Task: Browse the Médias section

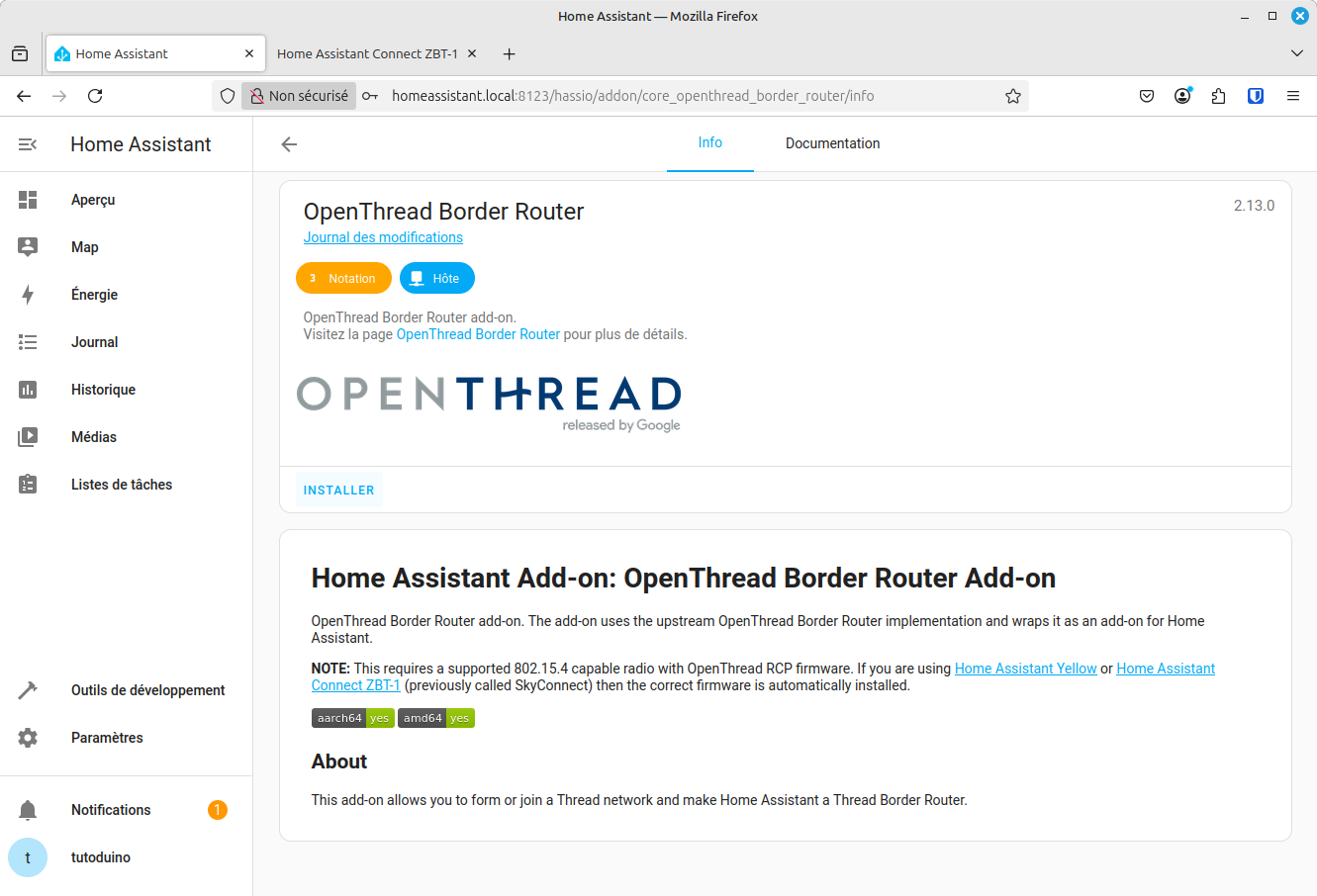Action: (96, 436)
